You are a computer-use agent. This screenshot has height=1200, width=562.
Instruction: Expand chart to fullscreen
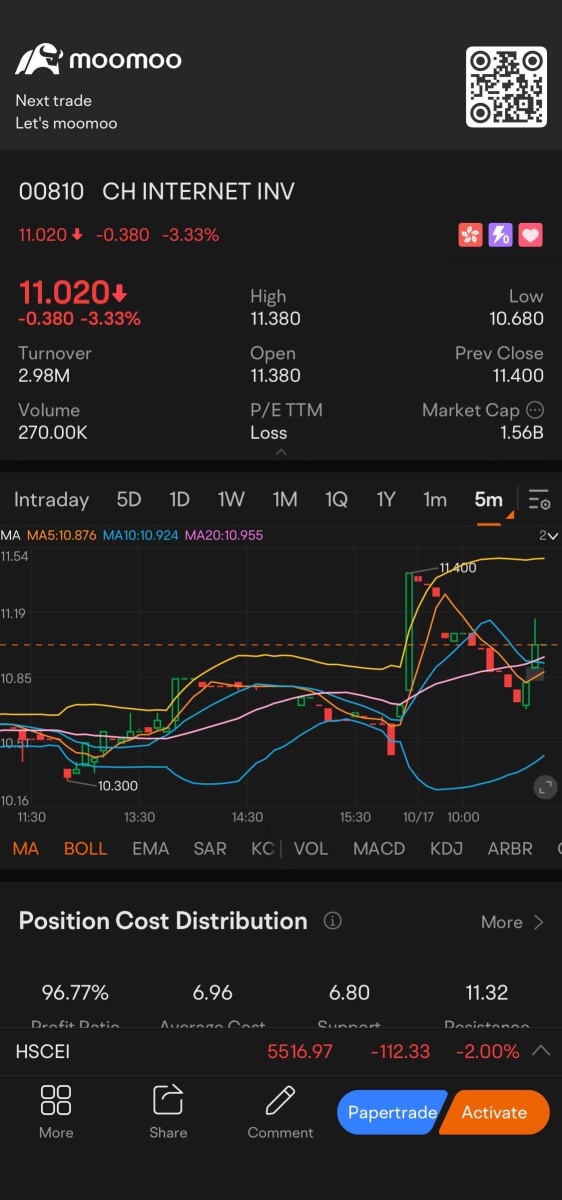click(545, 787)
